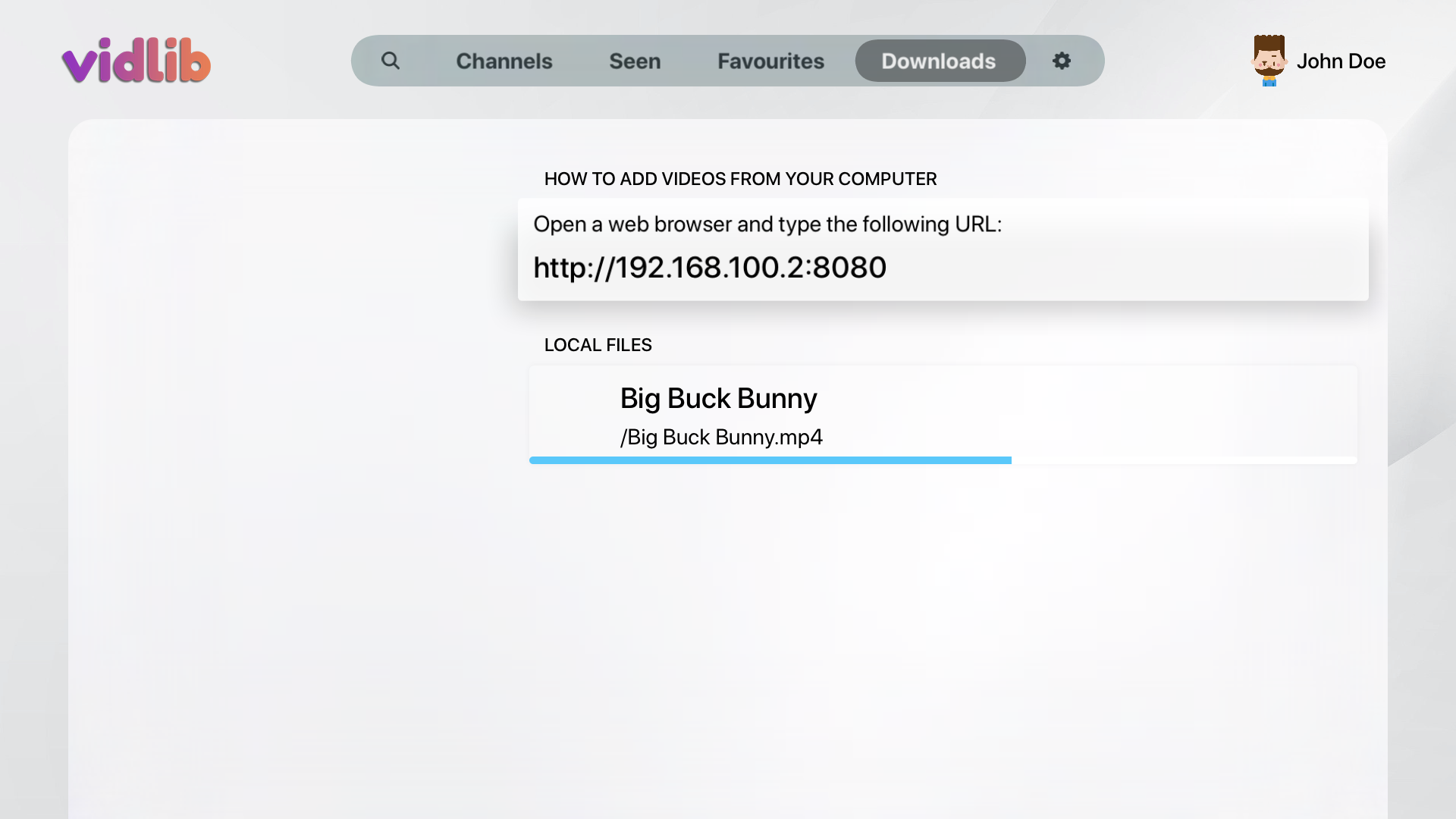Click the http://192.168.100.2:8080 URL text

pyautogui.click(x=710, y=268)
